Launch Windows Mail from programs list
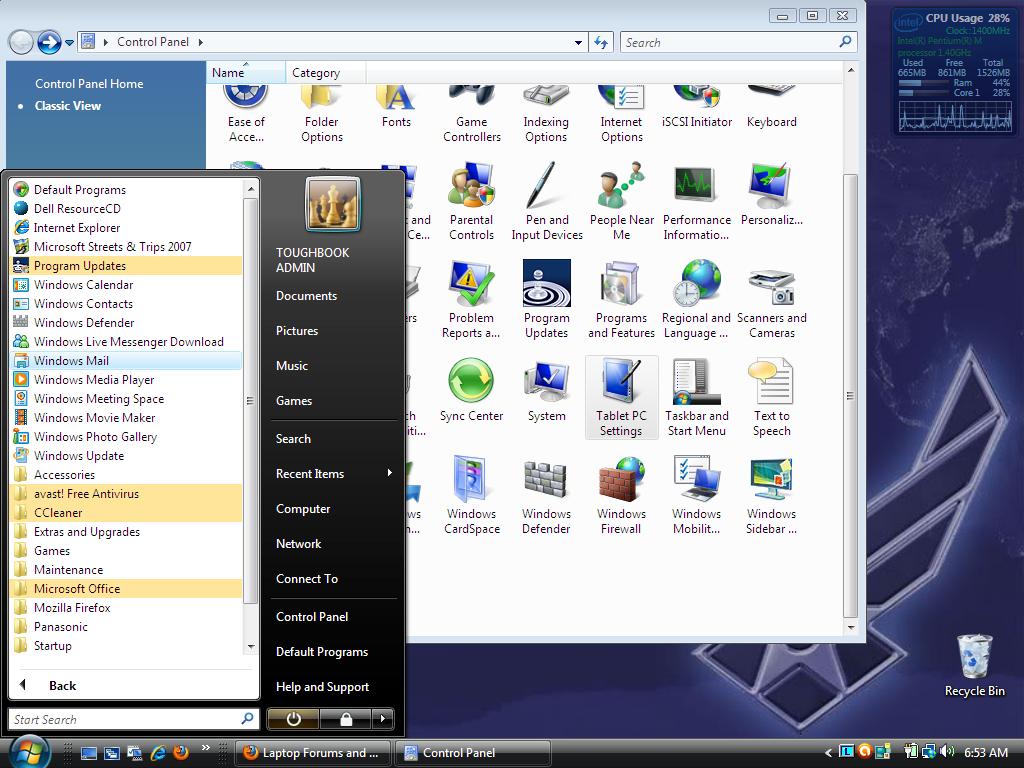The image size is (1024, 768). click(x=127, y=360)
